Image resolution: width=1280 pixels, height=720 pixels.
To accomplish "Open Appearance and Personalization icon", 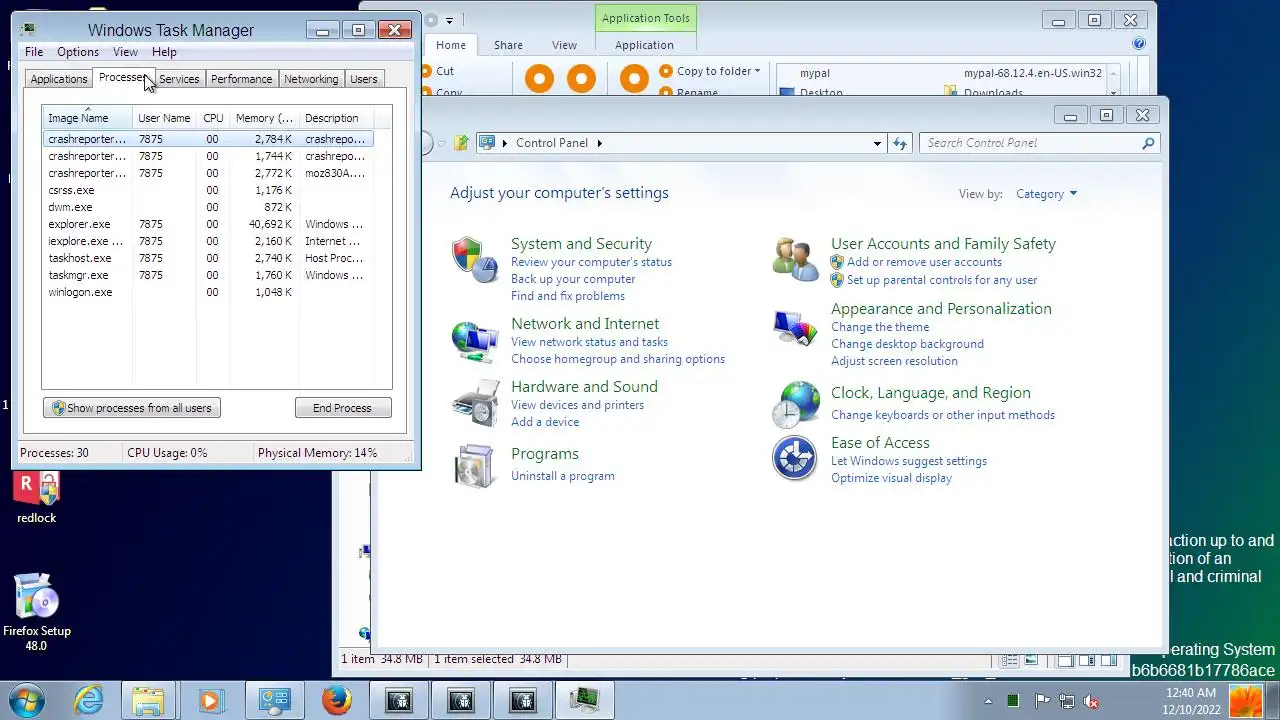I will click(x=796, y=327).
